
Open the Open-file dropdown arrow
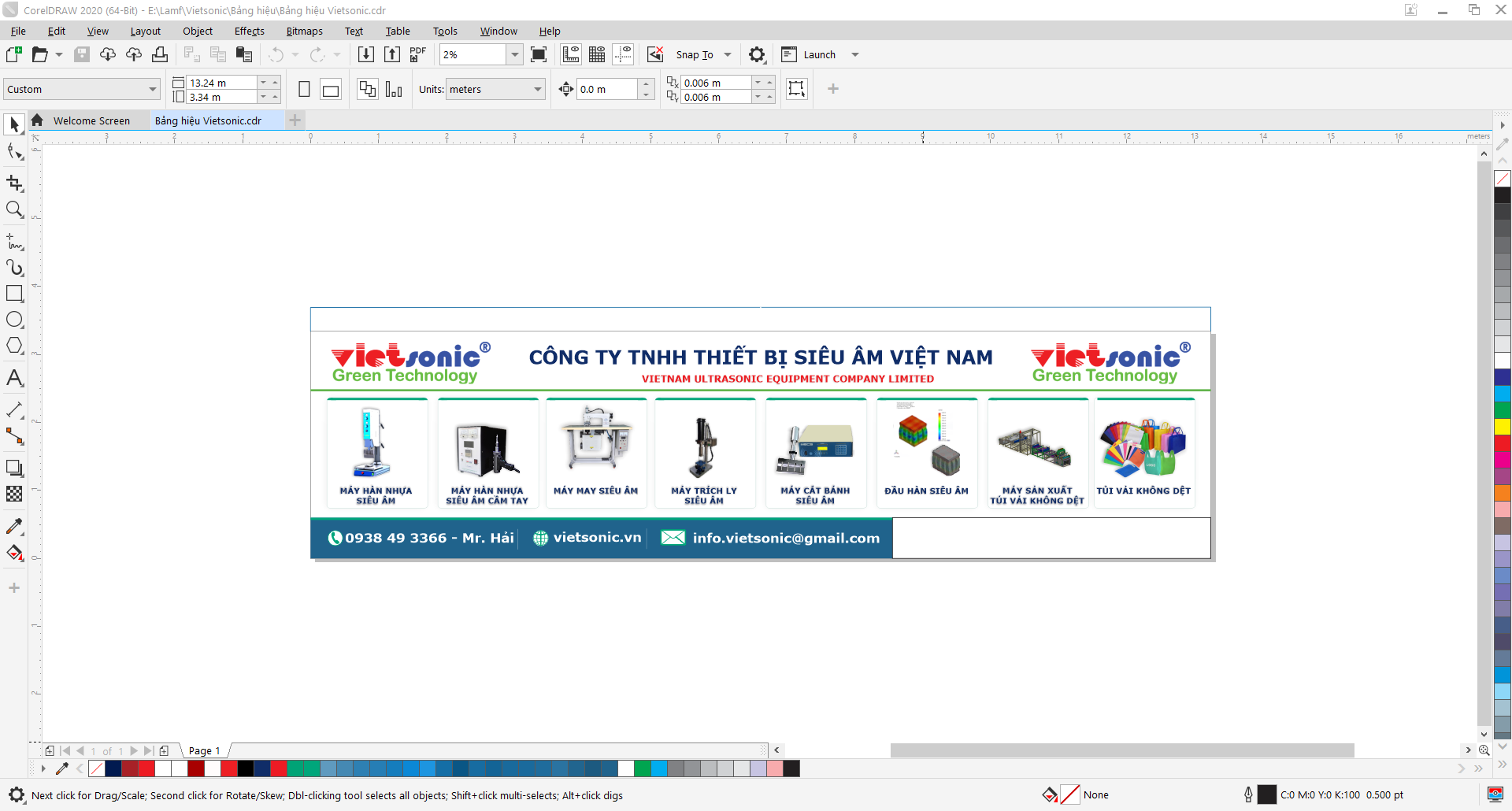coord(59,54)
